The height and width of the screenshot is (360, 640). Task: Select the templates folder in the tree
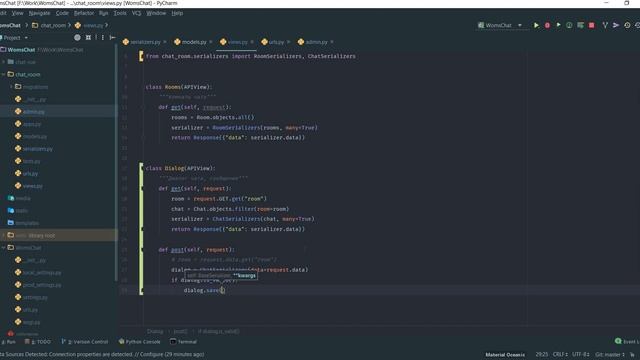27,223
